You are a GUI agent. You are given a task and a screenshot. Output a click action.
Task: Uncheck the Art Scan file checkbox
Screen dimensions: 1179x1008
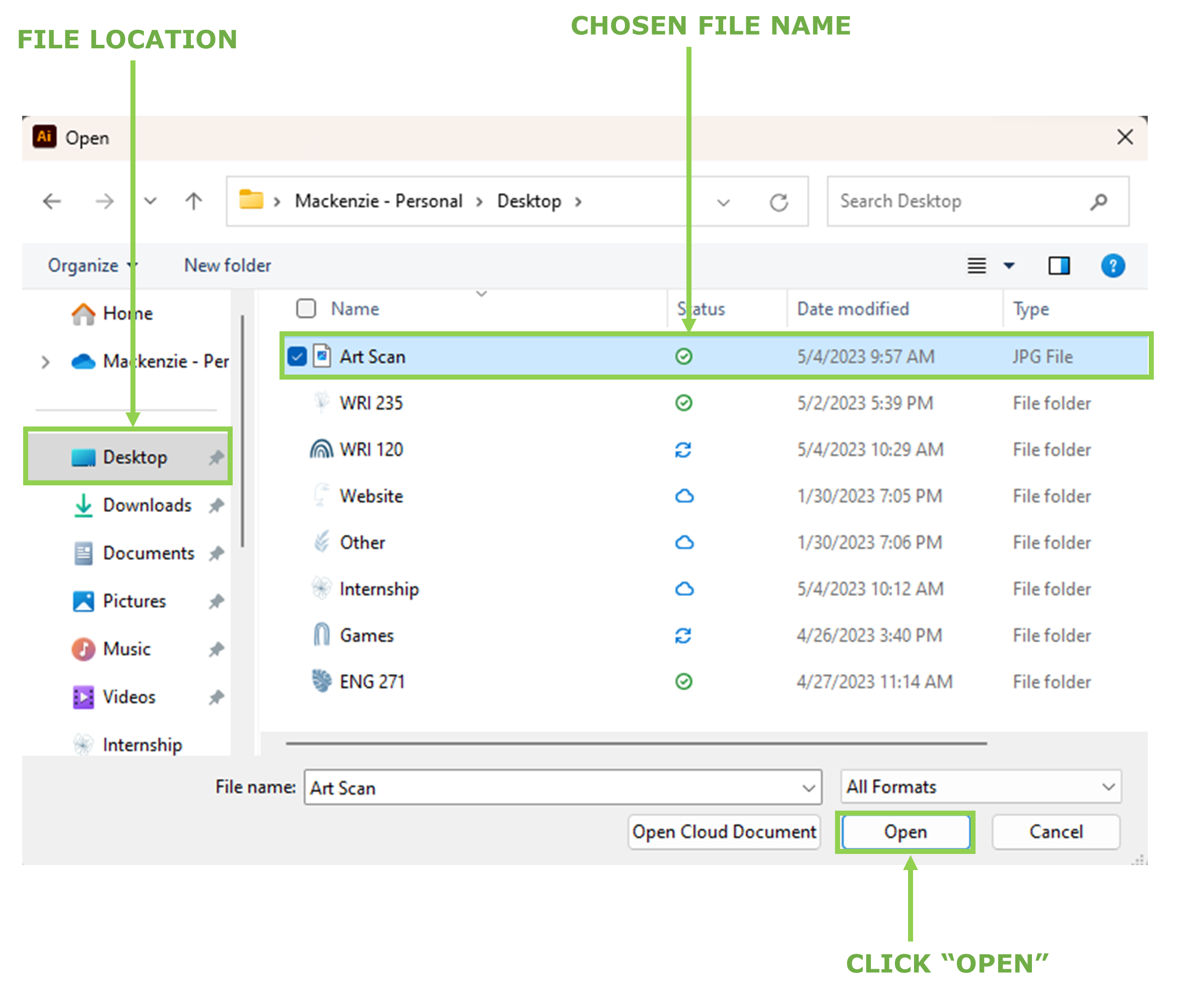[x=297, y=356]
